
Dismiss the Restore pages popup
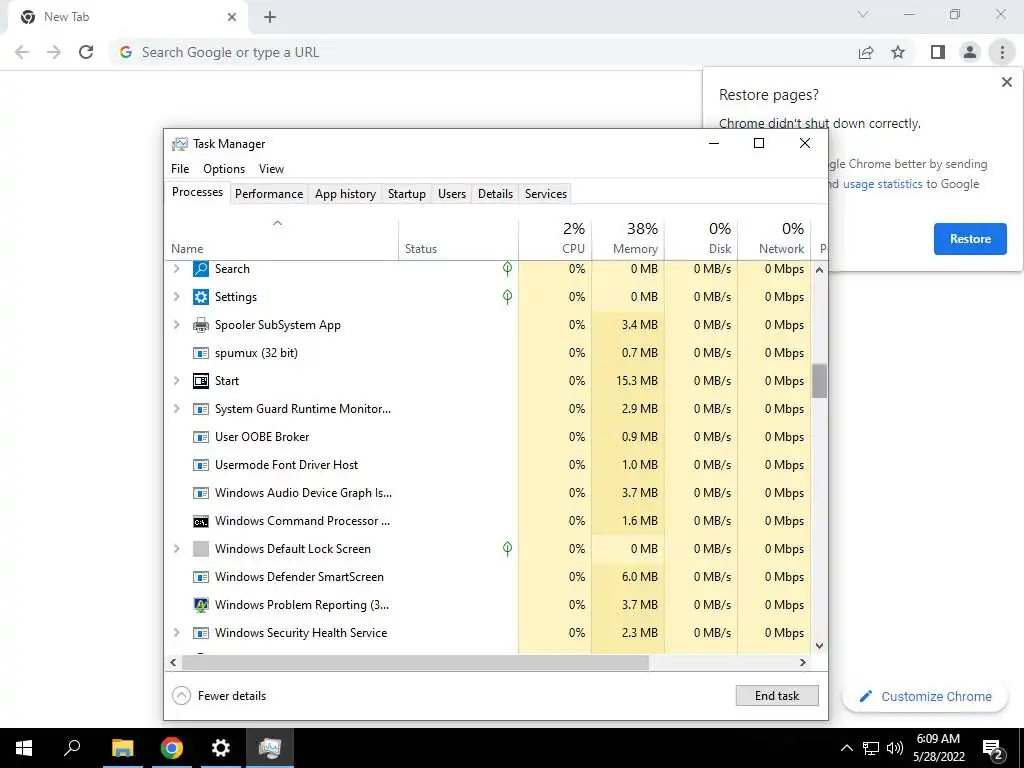[1006, 82]
